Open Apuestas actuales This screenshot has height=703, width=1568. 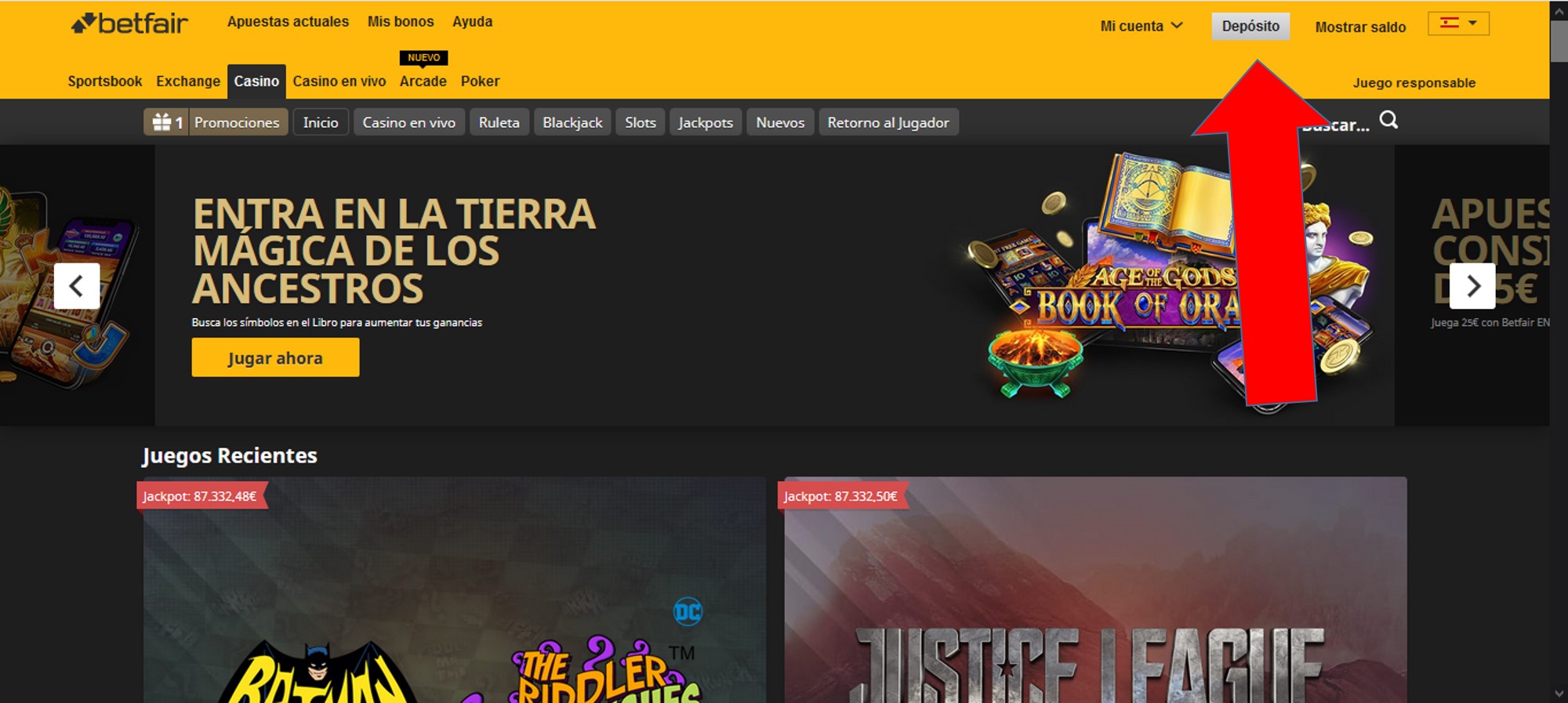[x=288, y=22]
